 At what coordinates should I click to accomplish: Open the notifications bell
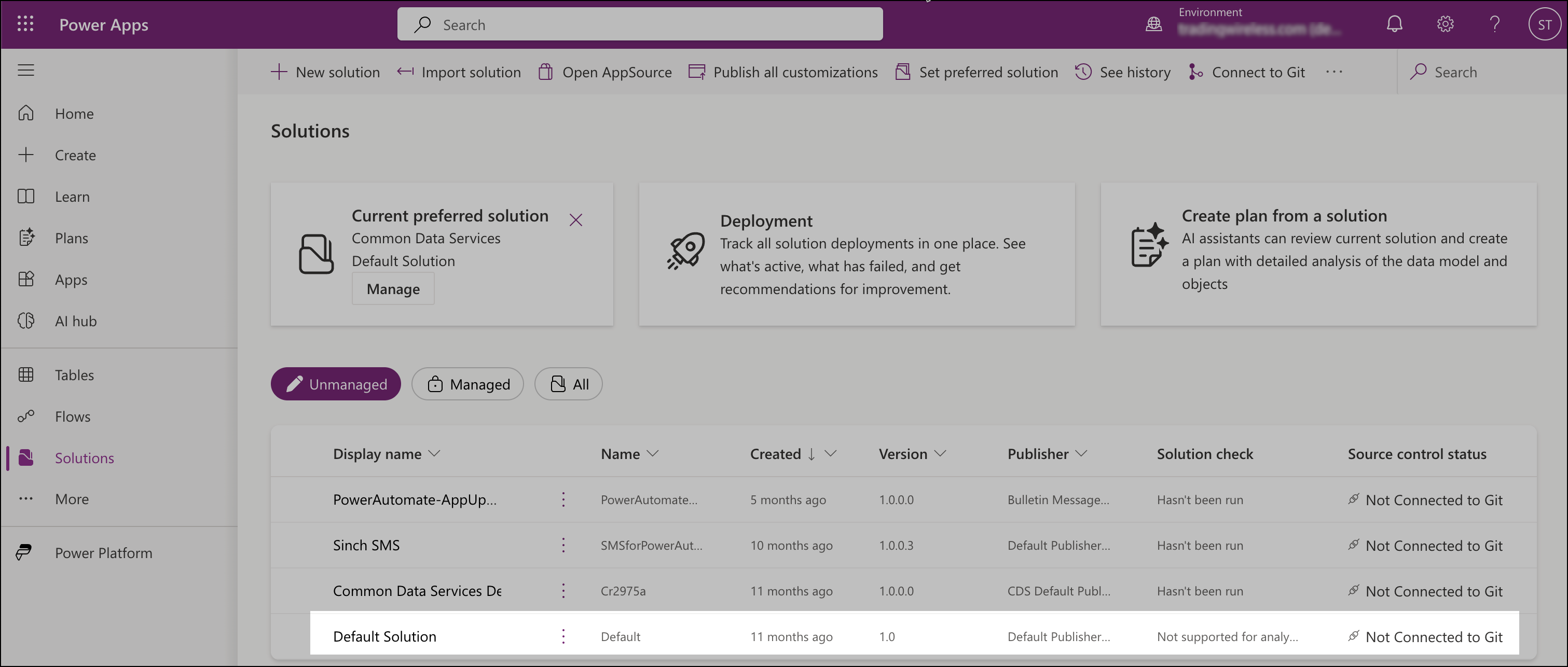pos(1395,24)
